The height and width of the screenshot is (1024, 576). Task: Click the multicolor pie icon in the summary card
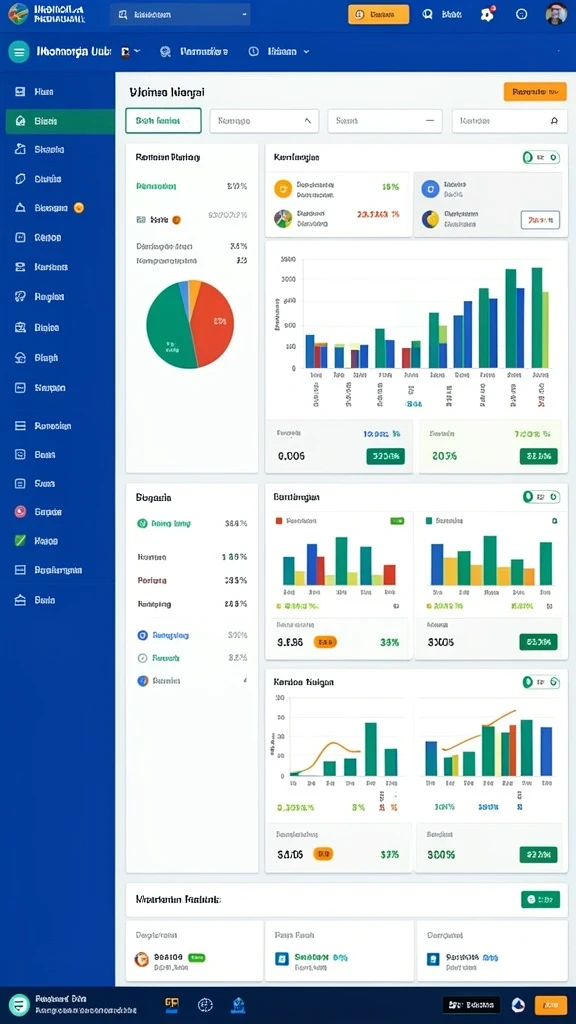point(283,218)
